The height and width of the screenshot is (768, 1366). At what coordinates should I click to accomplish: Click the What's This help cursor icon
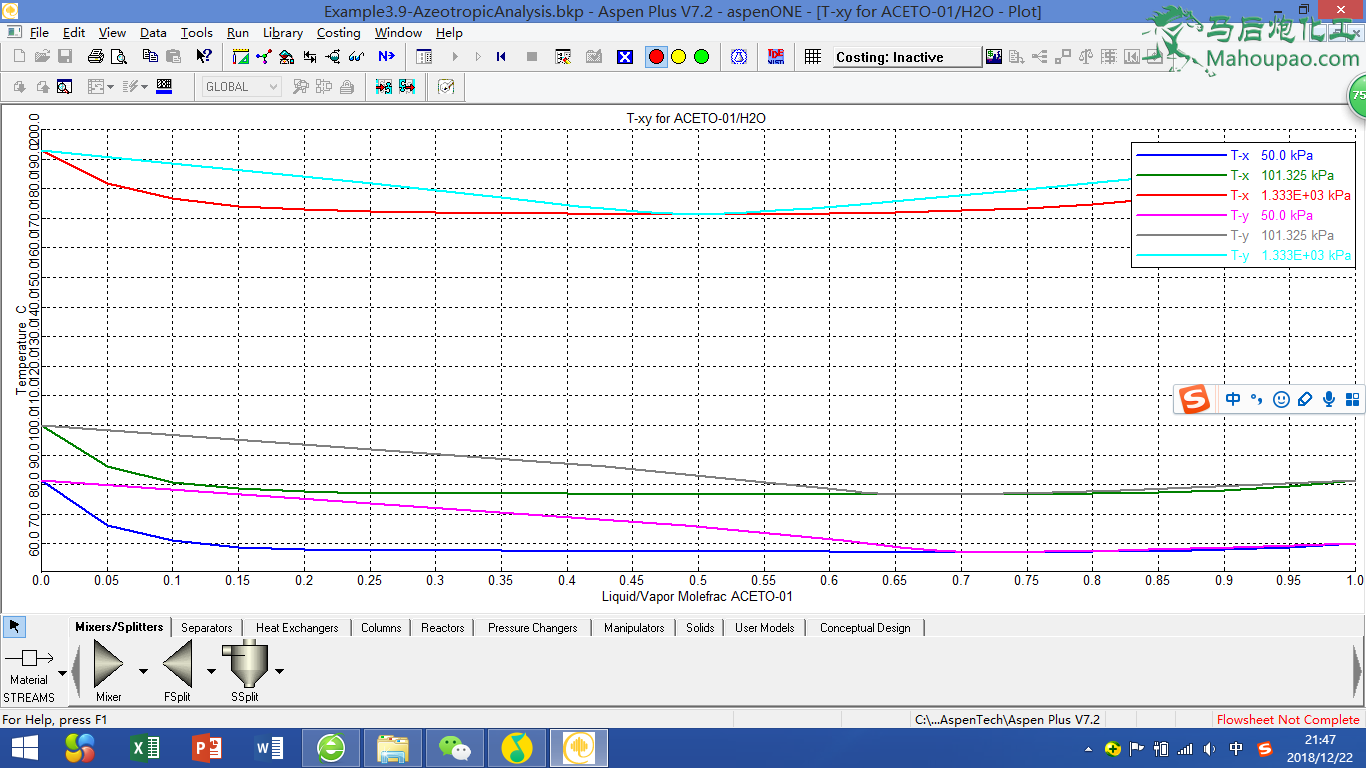(203, 57)
